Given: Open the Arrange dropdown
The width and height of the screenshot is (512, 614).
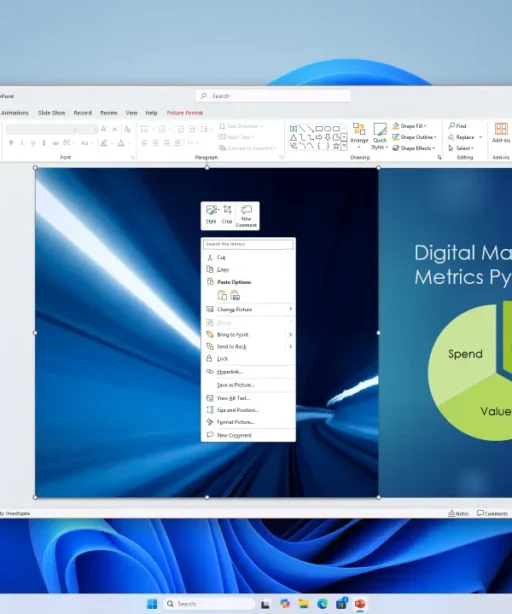Looking at the screenshot, I should (359, 136).
